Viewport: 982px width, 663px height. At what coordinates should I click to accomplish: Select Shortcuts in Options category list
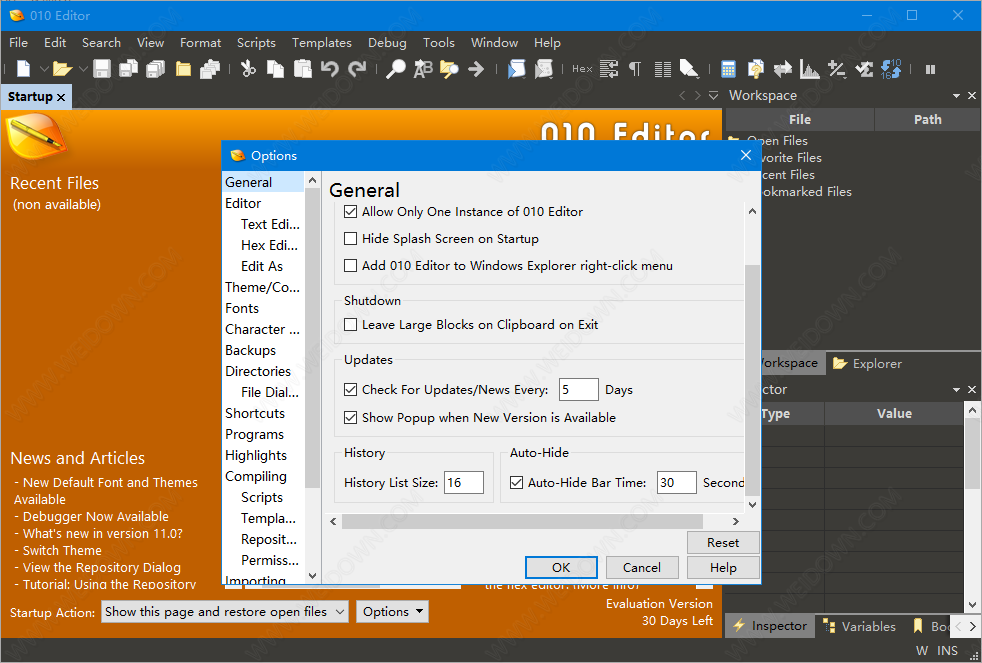click(x=255, y=413)
